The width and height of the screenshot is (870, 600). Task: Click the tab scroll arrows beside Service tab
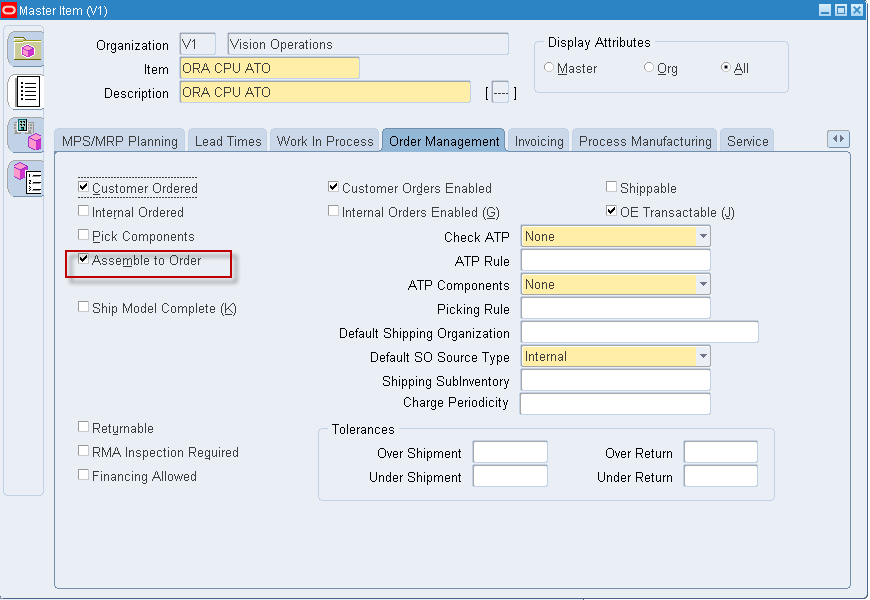click(838, 139)
